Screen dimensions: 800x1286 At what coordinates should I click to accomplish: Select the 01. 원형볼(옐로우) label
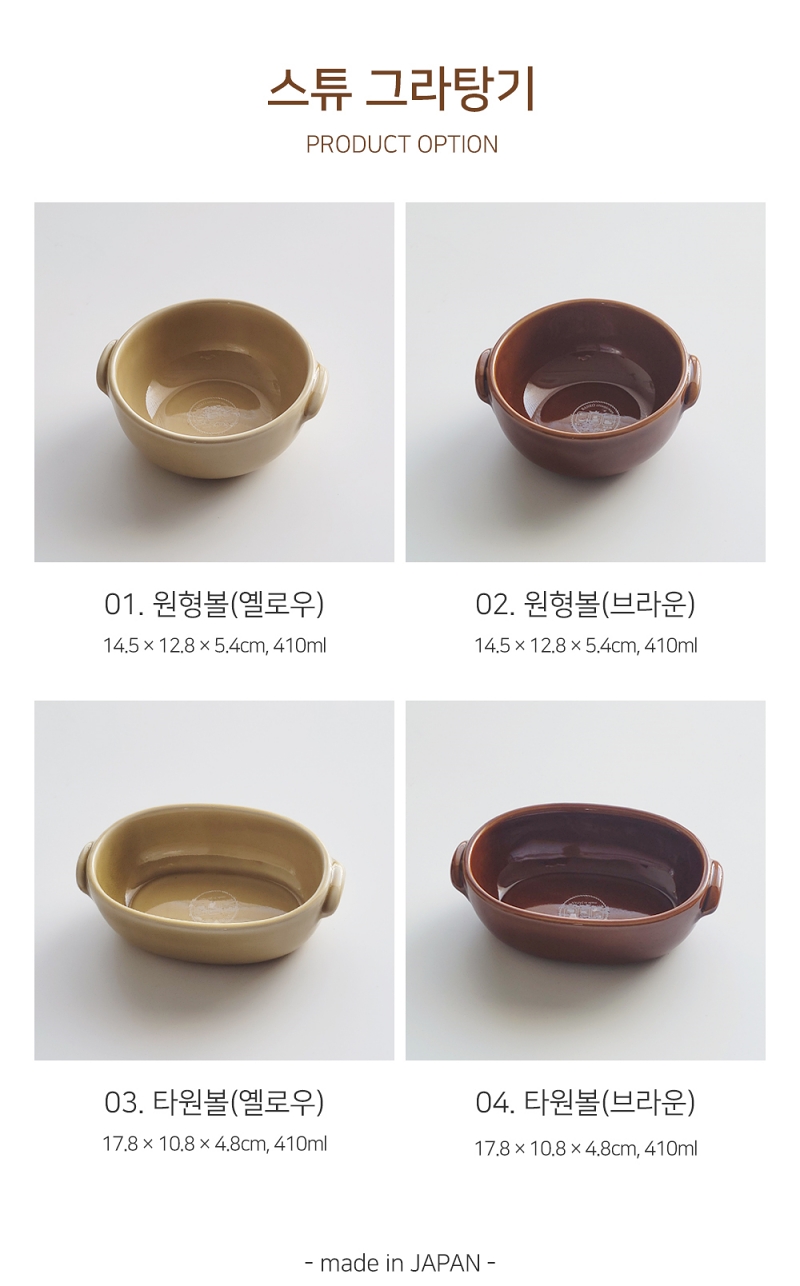pyautogui.click(x=214, y=604)
